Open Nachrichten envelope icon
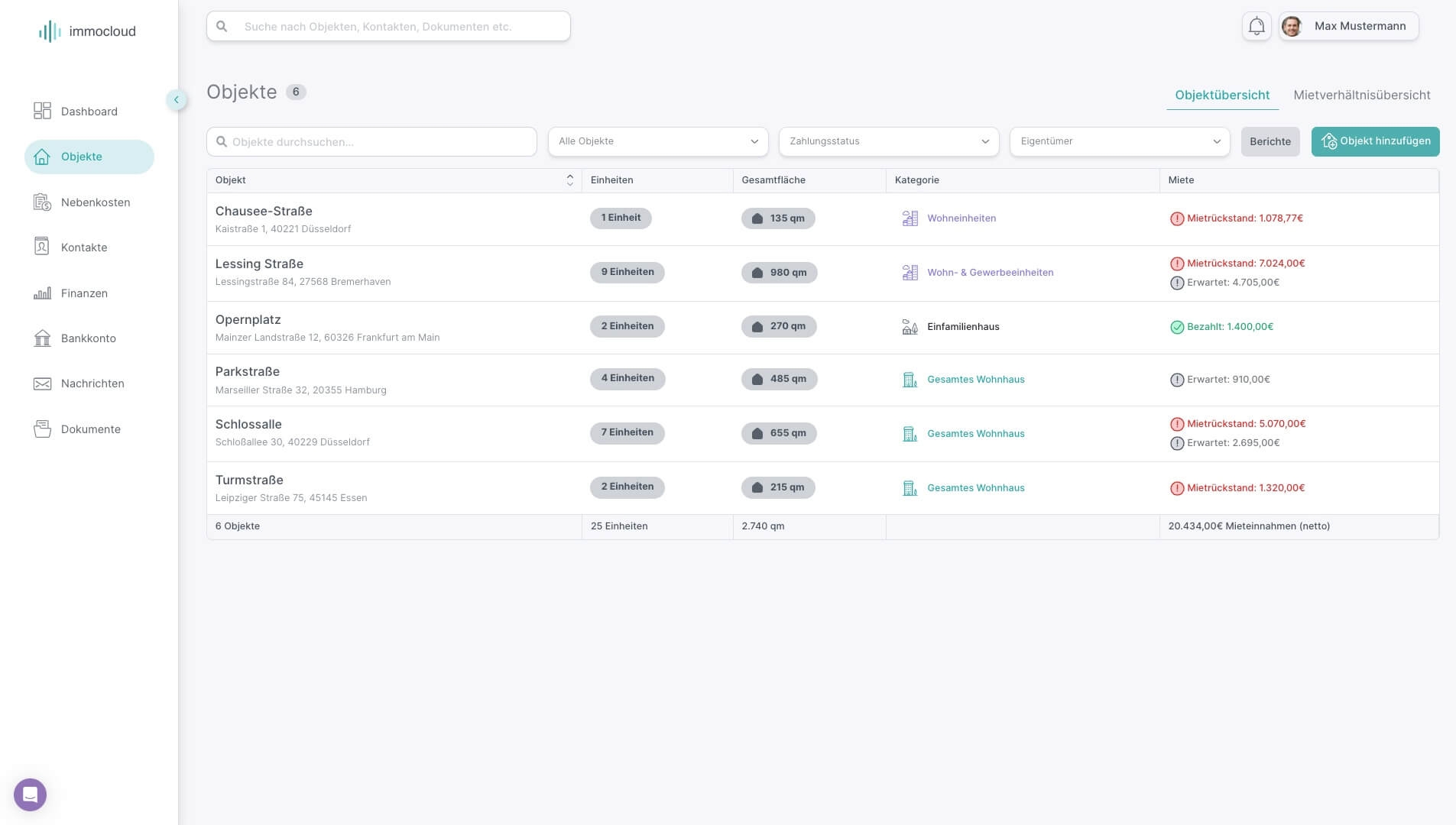Screen dimensions: 1456x825 42,383
